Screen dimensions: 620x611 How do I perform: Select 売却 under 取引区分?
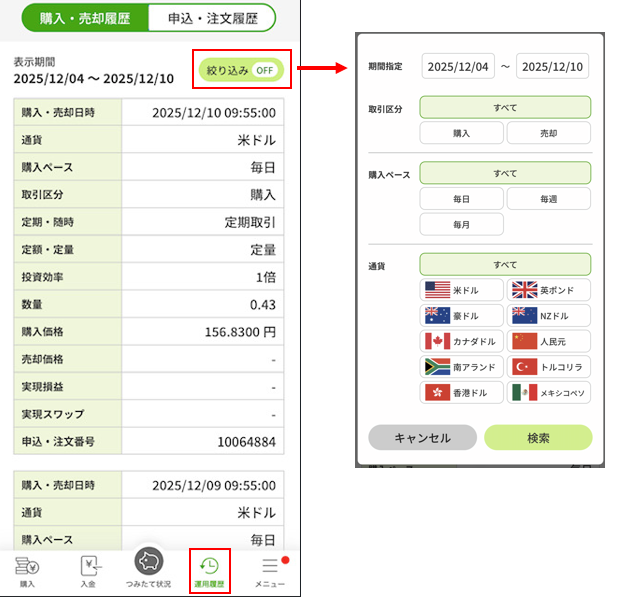click(549, 133)
